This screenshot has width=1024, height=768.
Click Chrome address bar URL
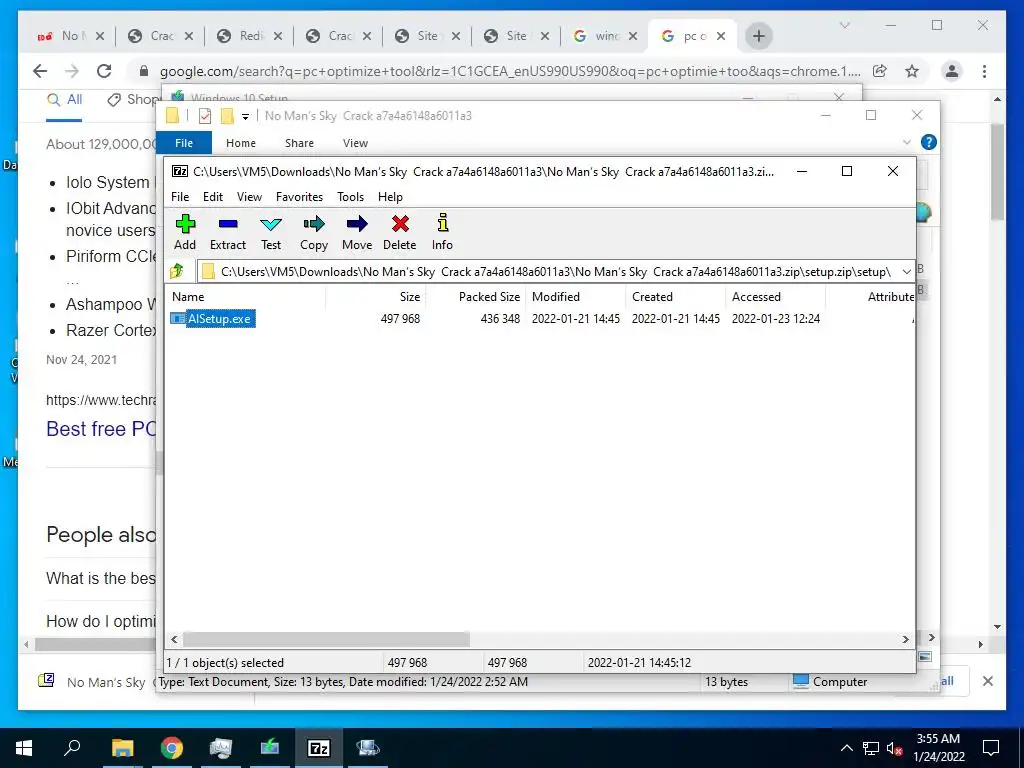(x=510, y=71)
